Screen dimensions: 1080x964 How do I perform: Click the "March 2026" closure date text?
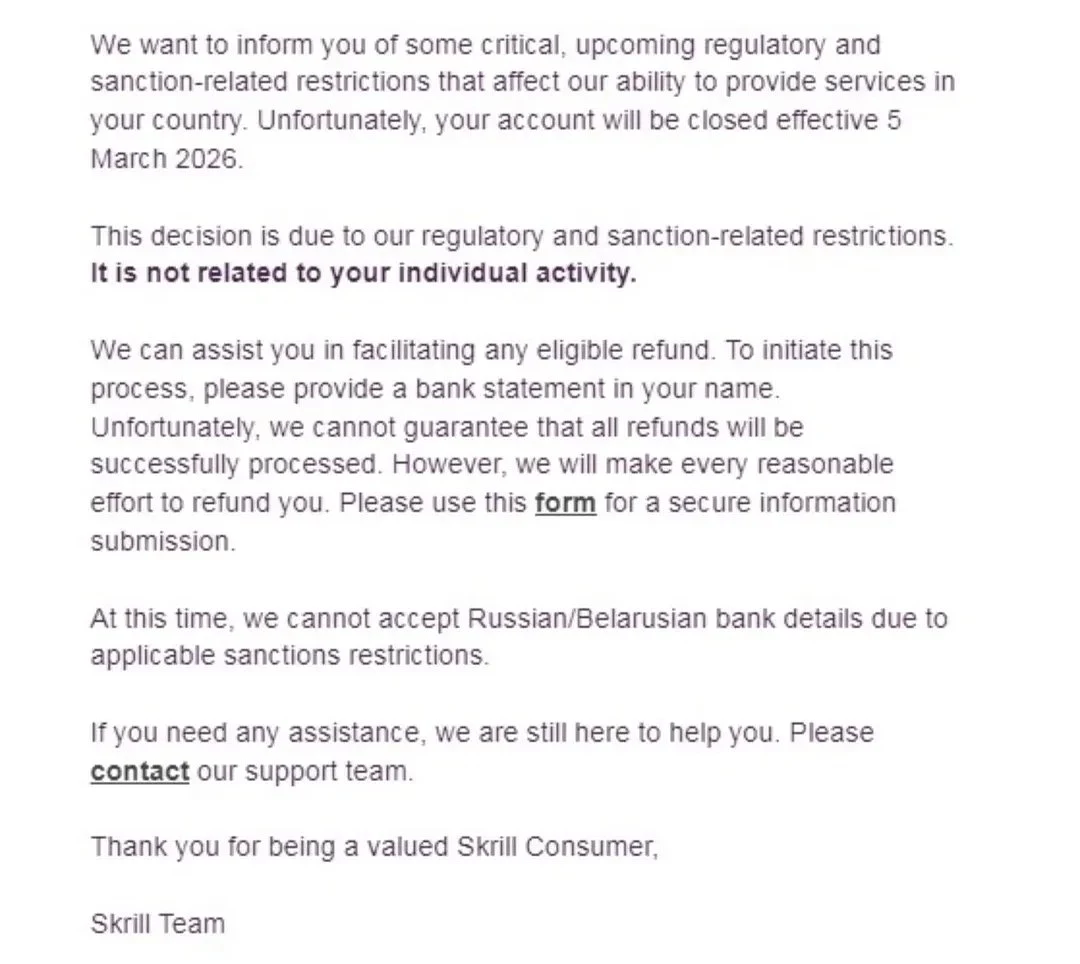[165, 158]
